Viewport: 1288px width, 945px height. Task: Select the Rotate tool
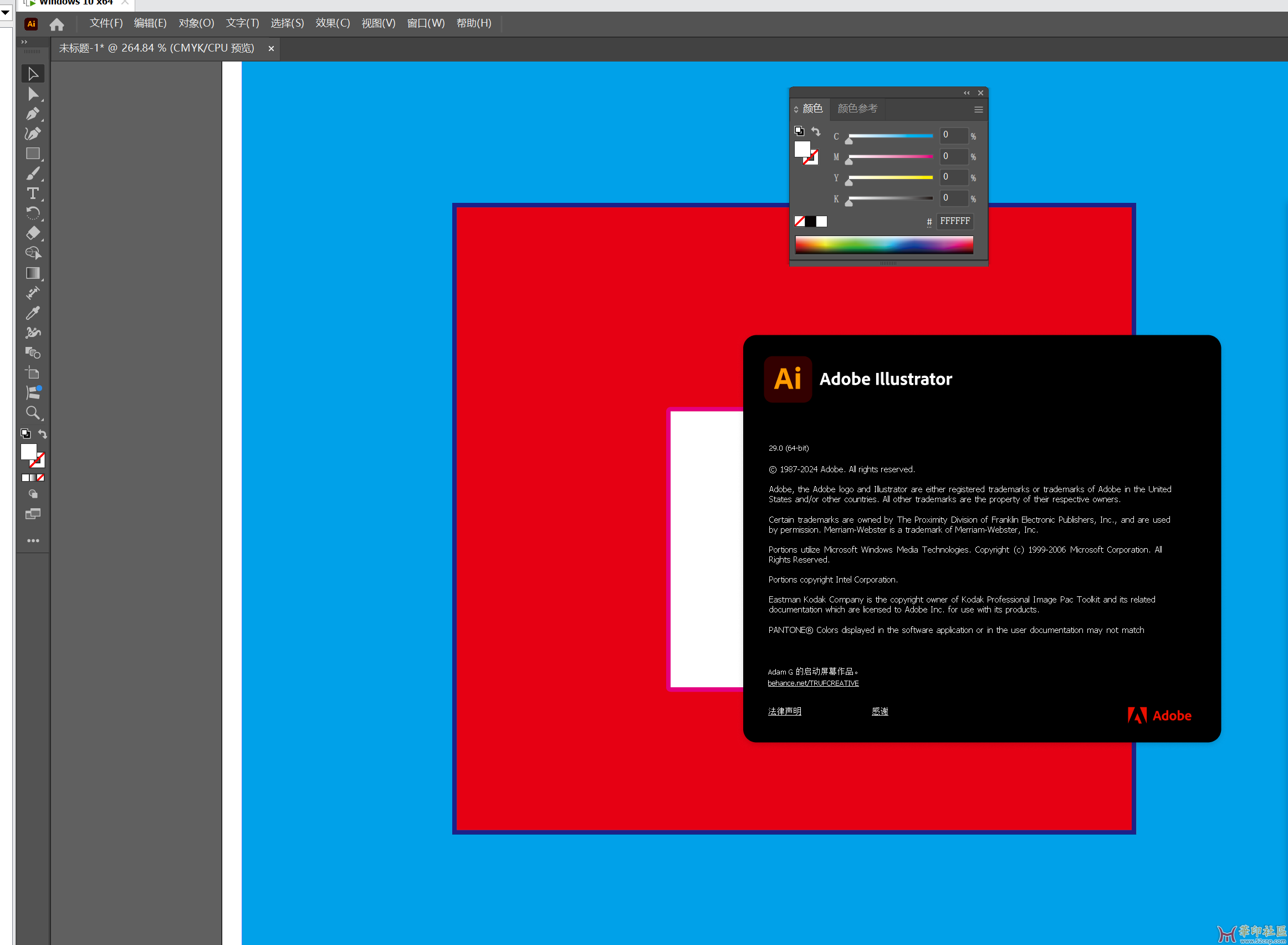33,213
